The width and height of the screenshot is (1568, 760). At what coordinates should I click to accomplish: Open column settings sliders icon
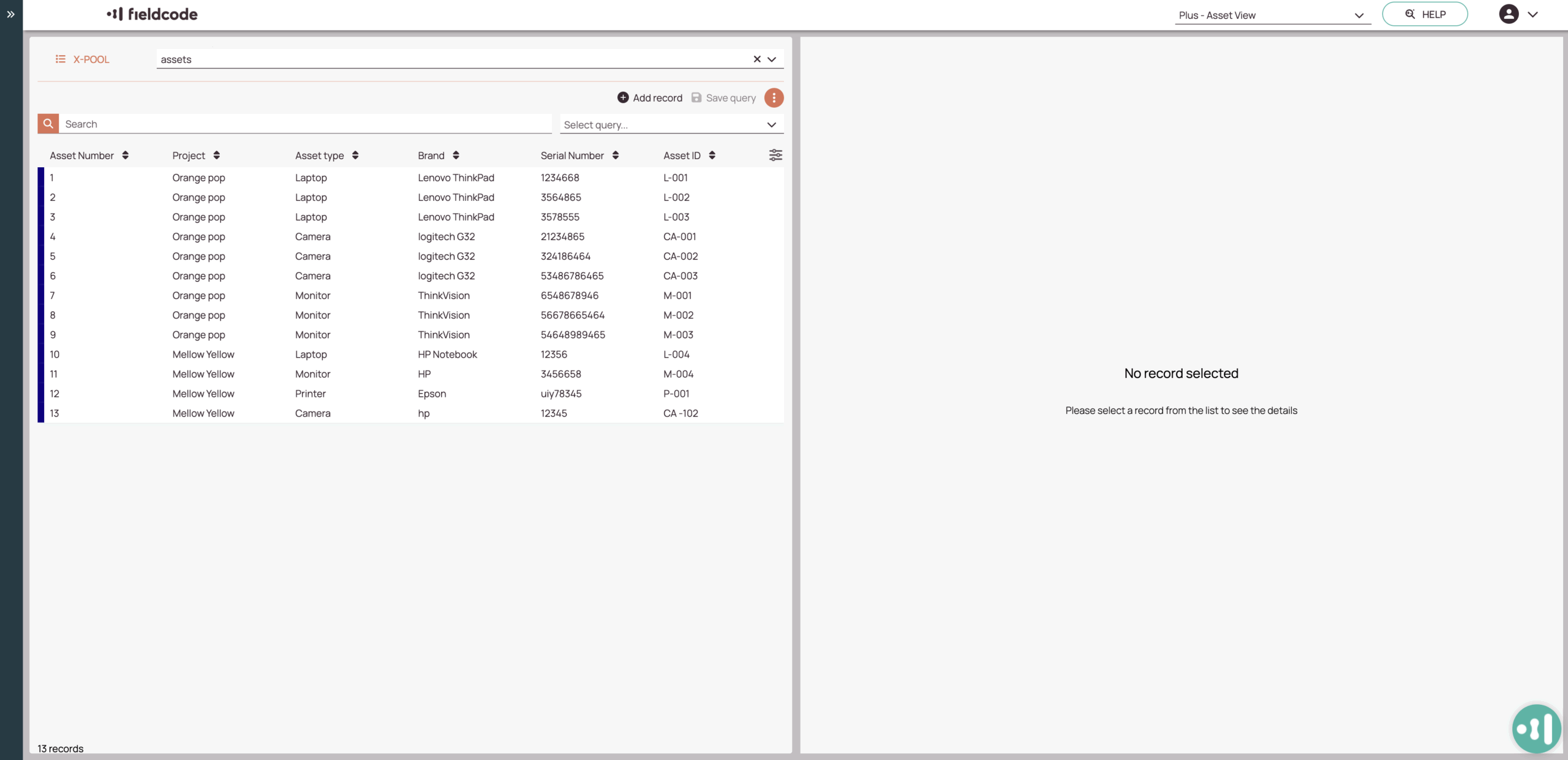click(775, 155)
